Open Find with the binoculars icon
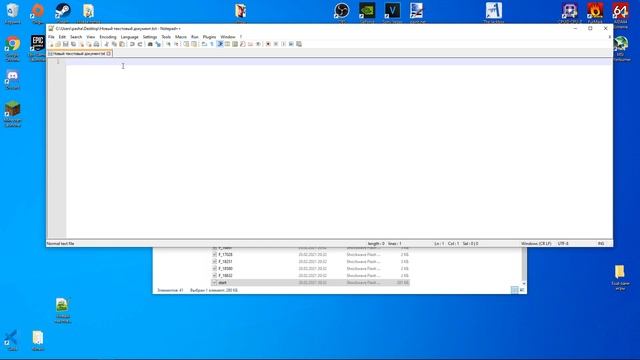The width and height of the screenshot is (640, 360). (x=150, y=44)
